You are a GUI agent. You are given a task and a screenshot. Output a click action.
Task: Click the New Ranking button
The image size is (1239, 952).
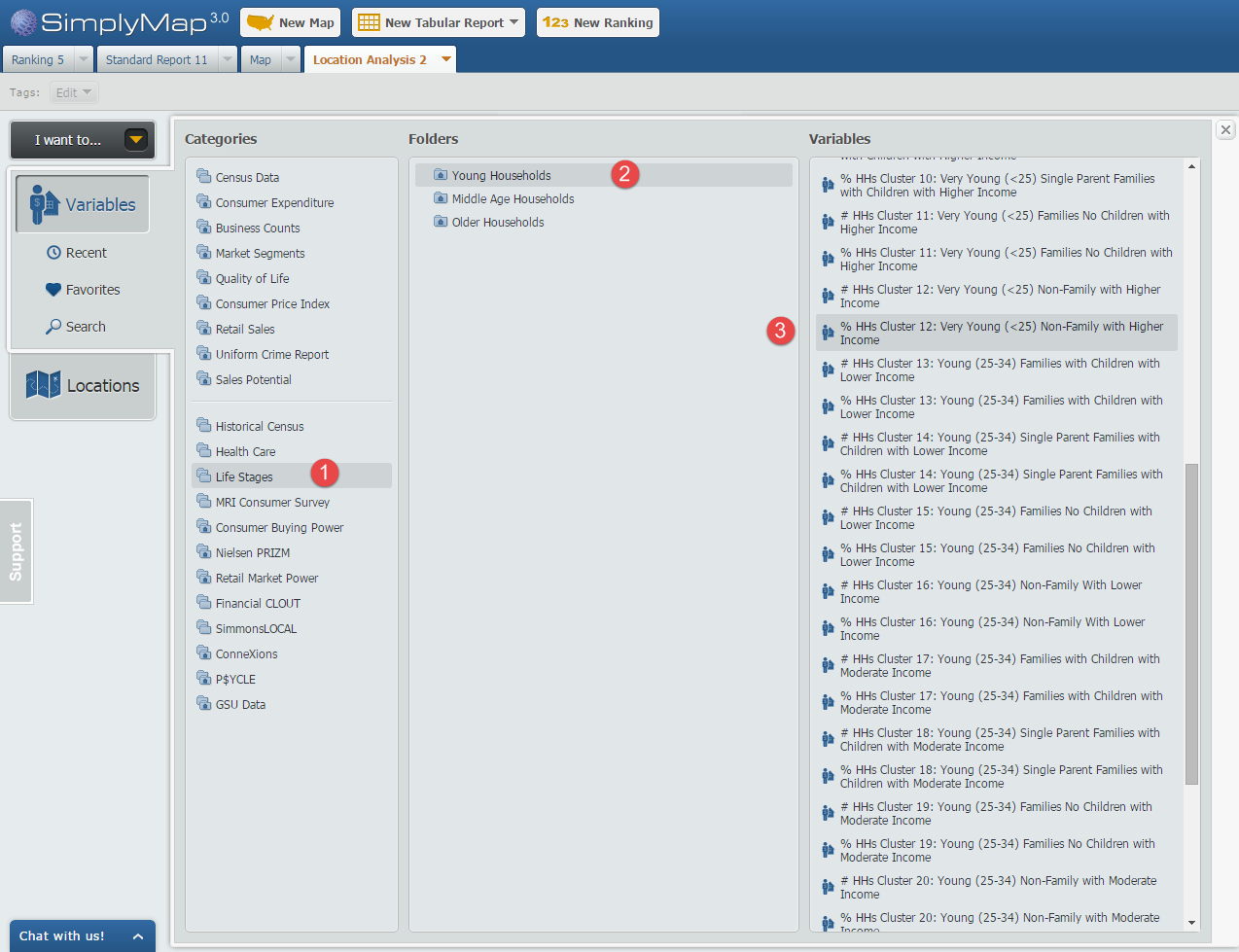[x=598, y=22]
